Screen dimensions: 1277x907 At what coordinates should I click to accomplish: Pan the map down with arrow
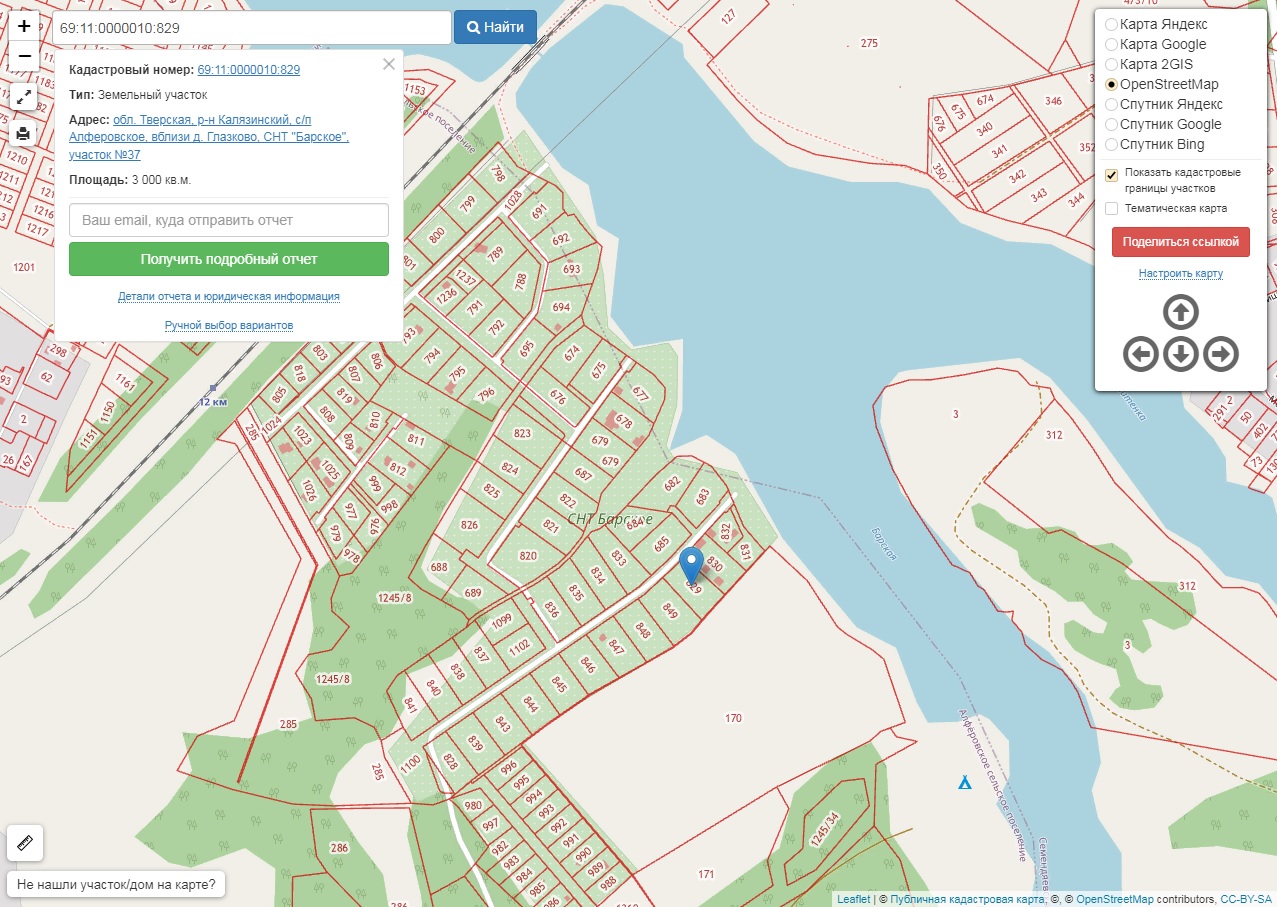1181,354
